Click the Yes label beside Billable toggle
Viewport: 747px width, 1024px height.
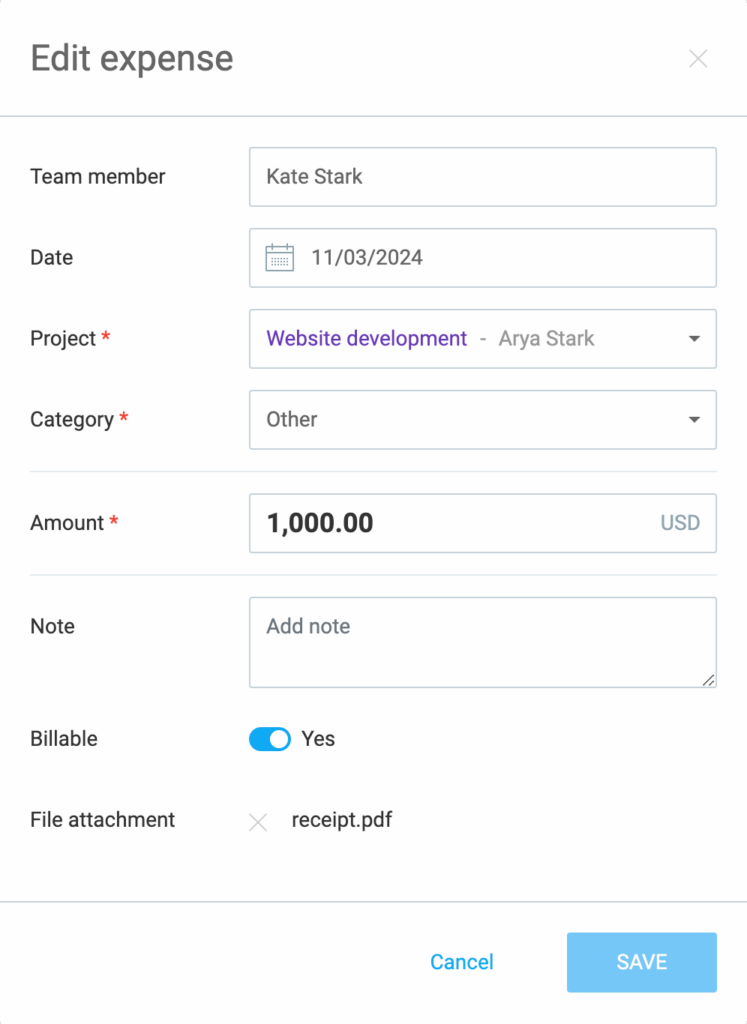pyautogui.click(x=318, y=739)
